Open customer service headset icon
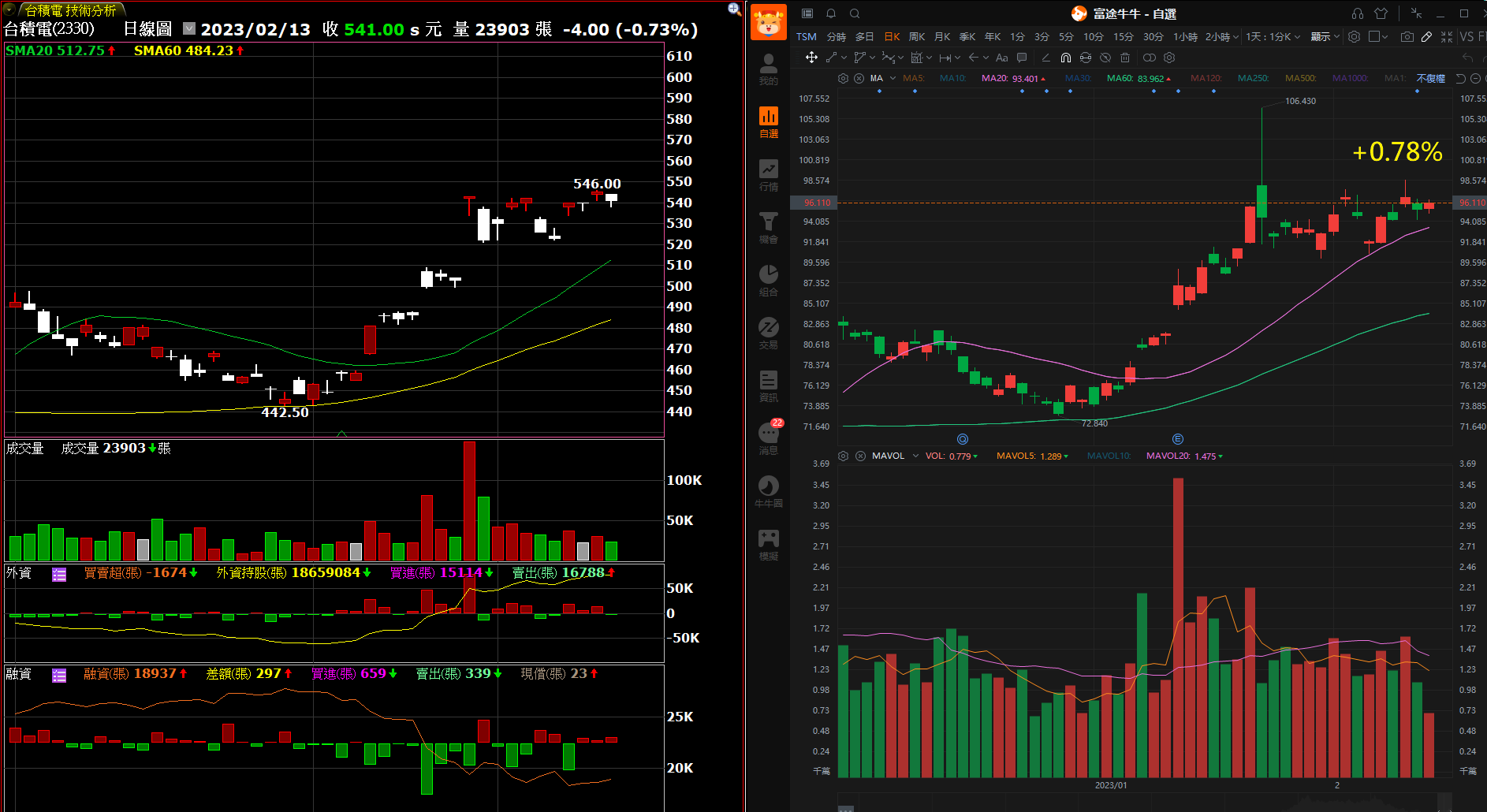The width and height of the screenshot is (1487, 812). coord(1357,13)
